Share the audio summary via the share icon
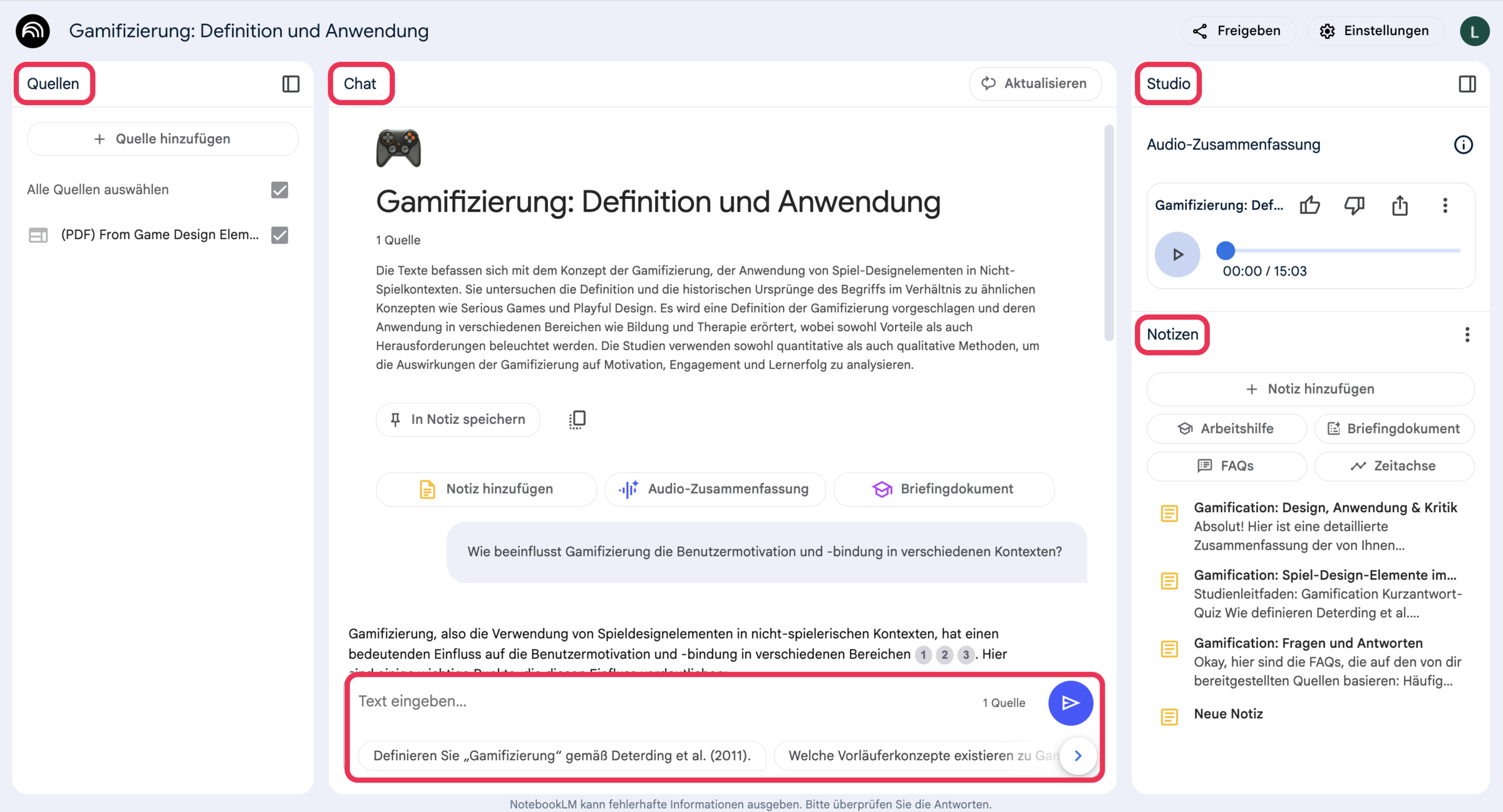 [x=1400, y=205]
